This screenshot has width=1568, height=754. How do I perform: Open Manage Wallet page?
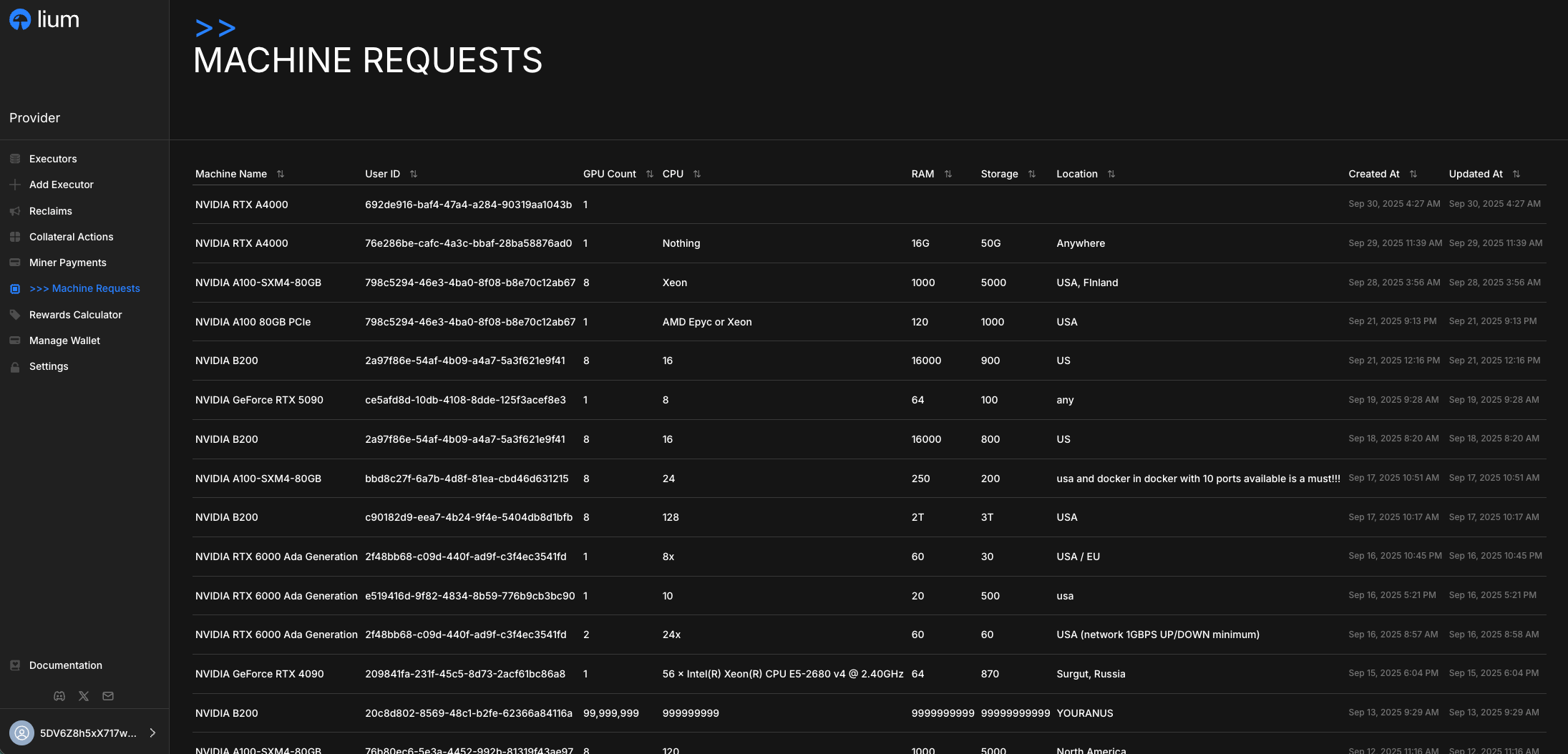coord(64,341)
